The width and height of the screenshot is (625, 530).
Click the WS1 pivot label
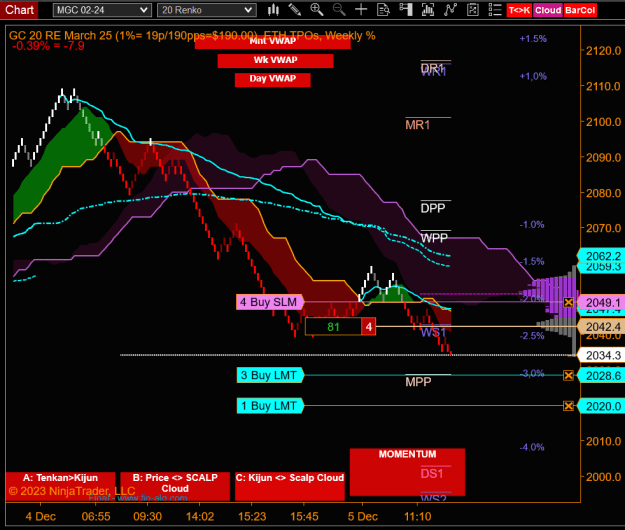(433, 332)
